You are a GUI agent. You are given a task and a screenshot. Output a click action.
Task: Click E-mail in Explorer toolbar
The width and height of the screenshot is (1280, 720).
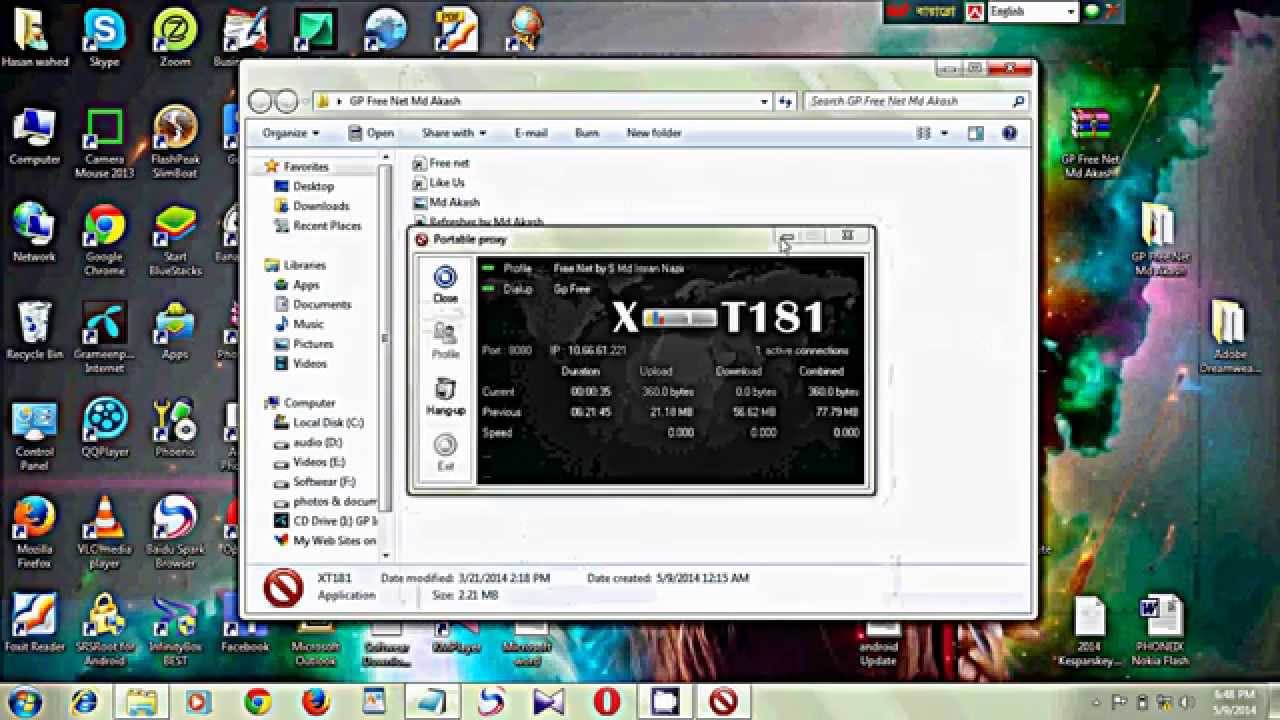(531, 133)
